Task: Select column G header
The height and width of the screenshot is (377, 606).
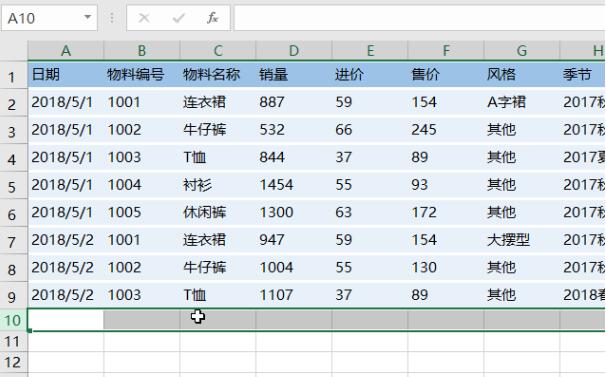Action: 522,51
